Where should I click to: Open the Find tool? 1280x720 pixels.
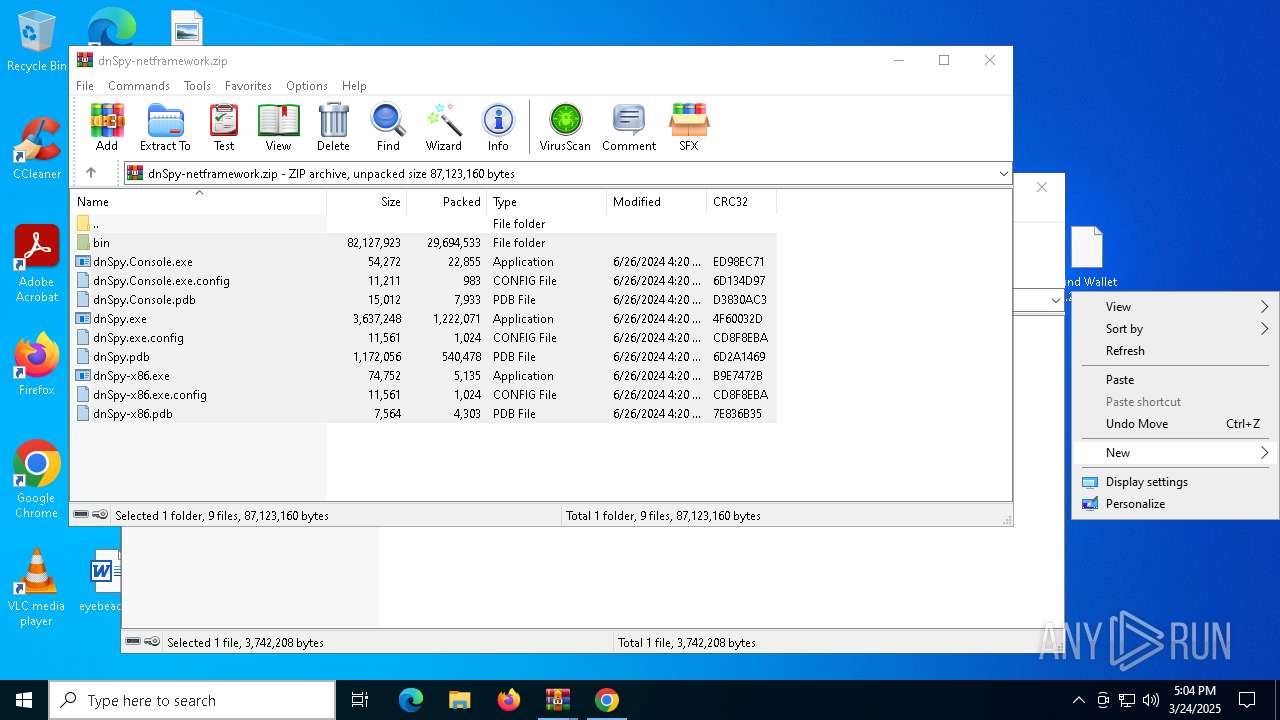[388, 127]
